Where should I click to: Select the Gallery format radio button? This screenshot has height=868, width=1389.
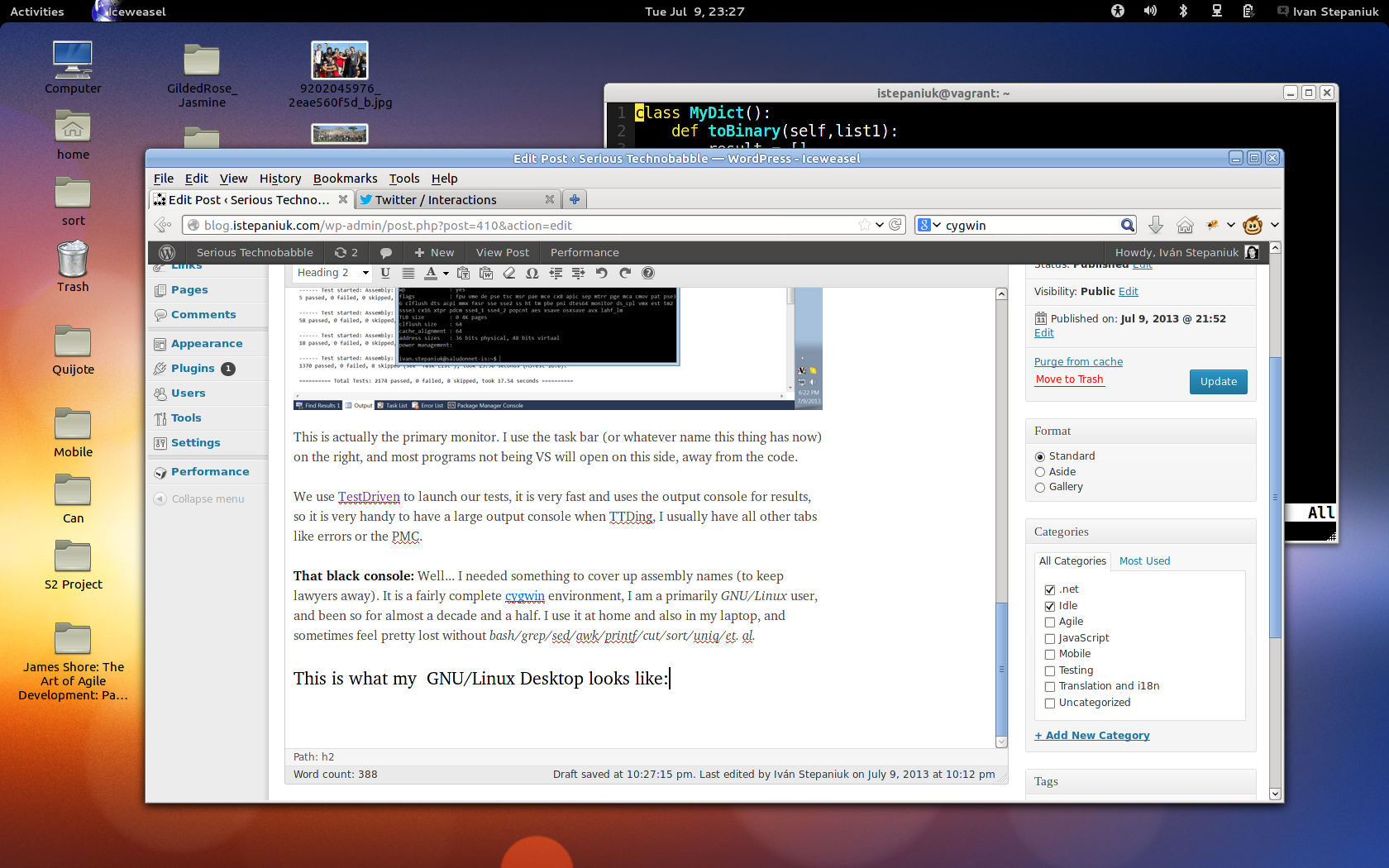click(1040, 488)
